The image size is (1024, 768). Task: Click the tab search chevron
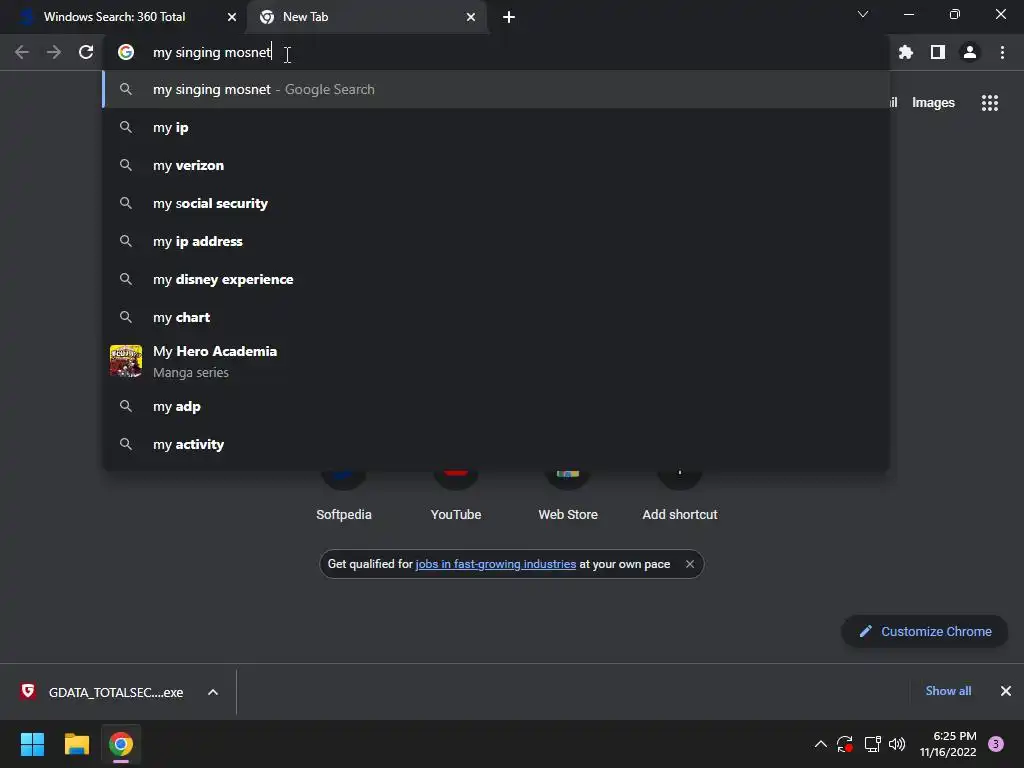(863, 14)
